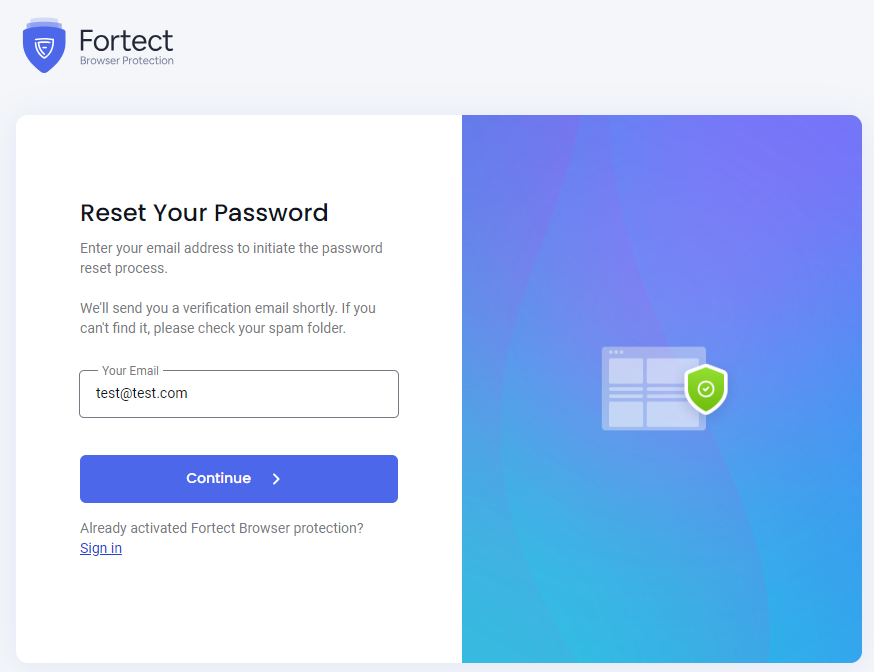Image resolution: width=874 pixels, height=672 pixels.
Task: Click the Browser Protection subtitle
Action: point(127,61)
